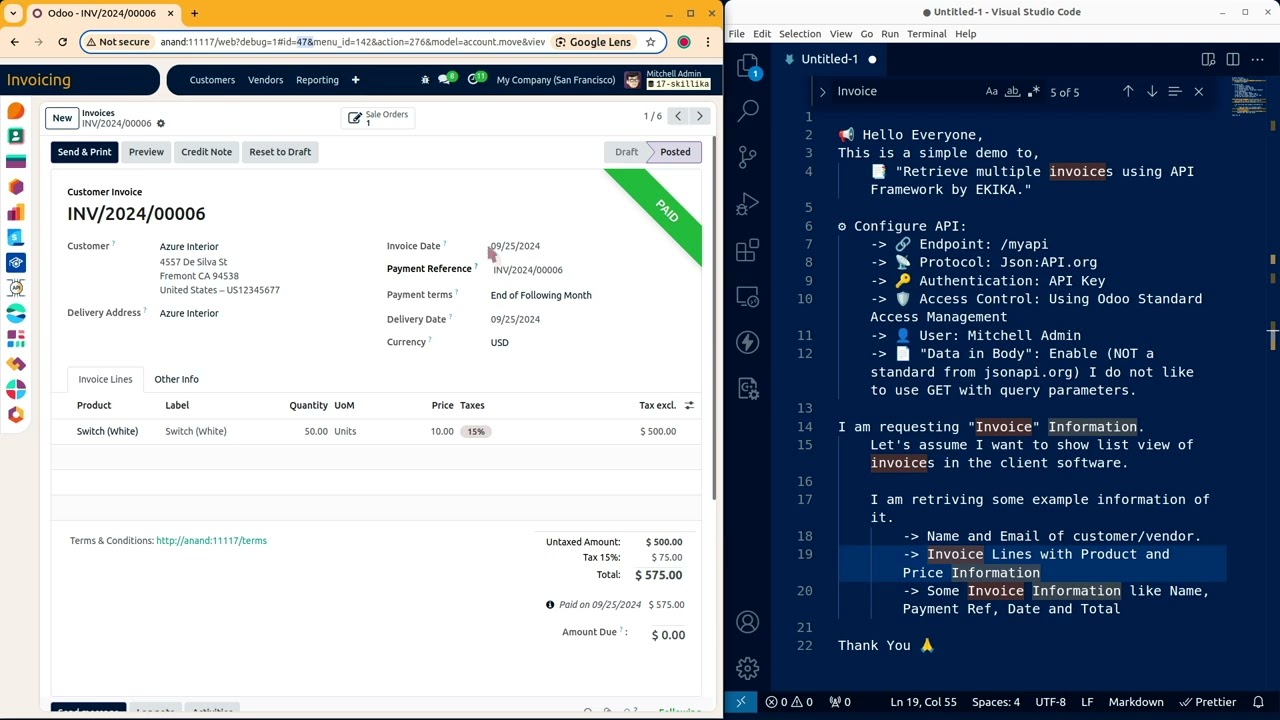Open Mitchell Admin user menu
The height and width of the screenshot is (720, 1280).
coord(667,79)
